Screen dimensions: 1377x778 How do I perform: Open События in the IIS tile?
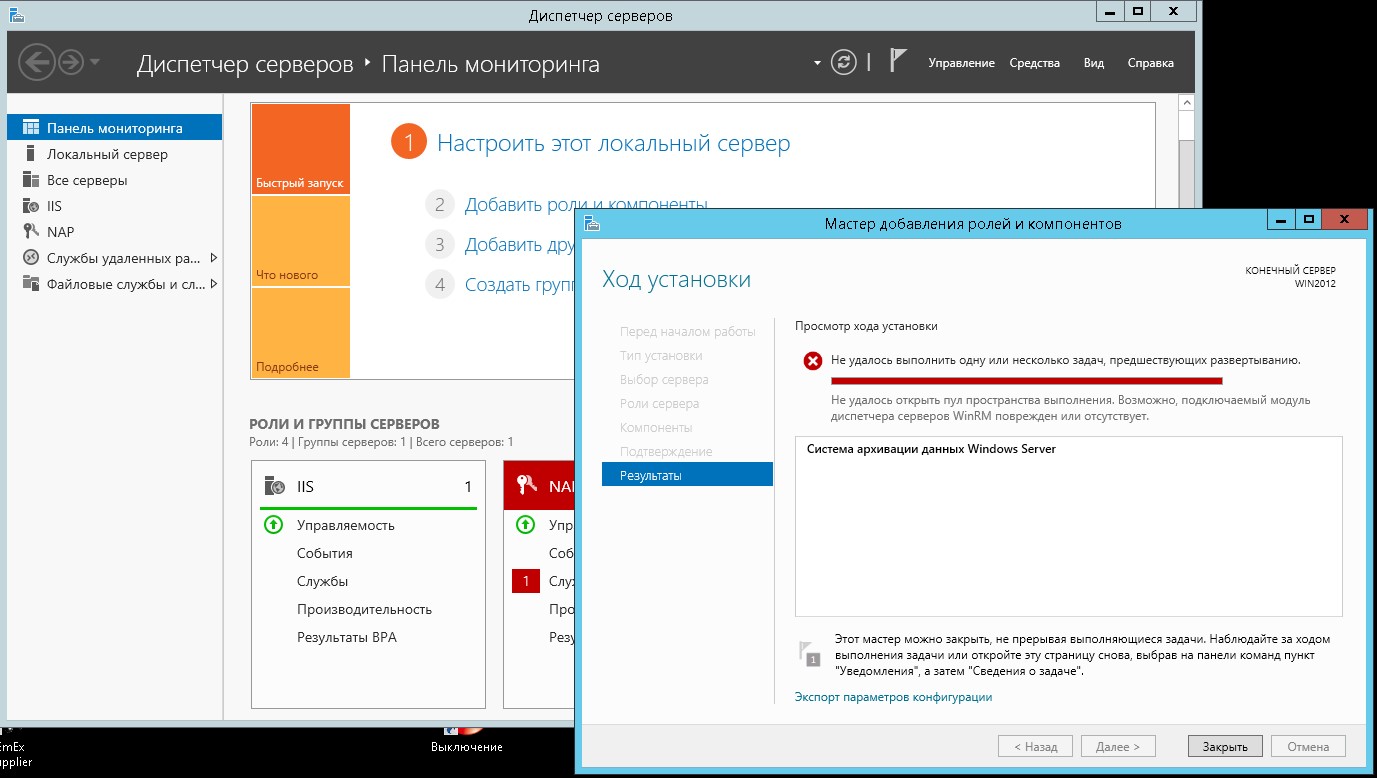coord(324,553)
